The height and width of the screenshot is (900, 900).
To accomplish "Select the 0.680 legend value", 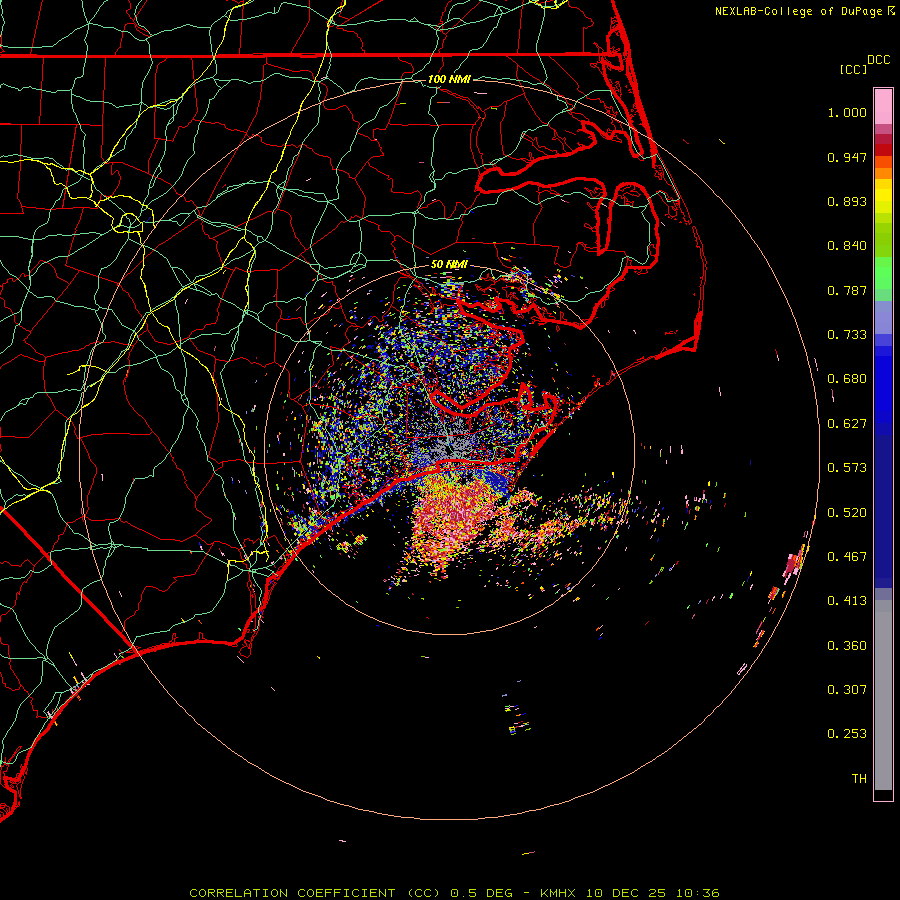I will coord(847,379).
